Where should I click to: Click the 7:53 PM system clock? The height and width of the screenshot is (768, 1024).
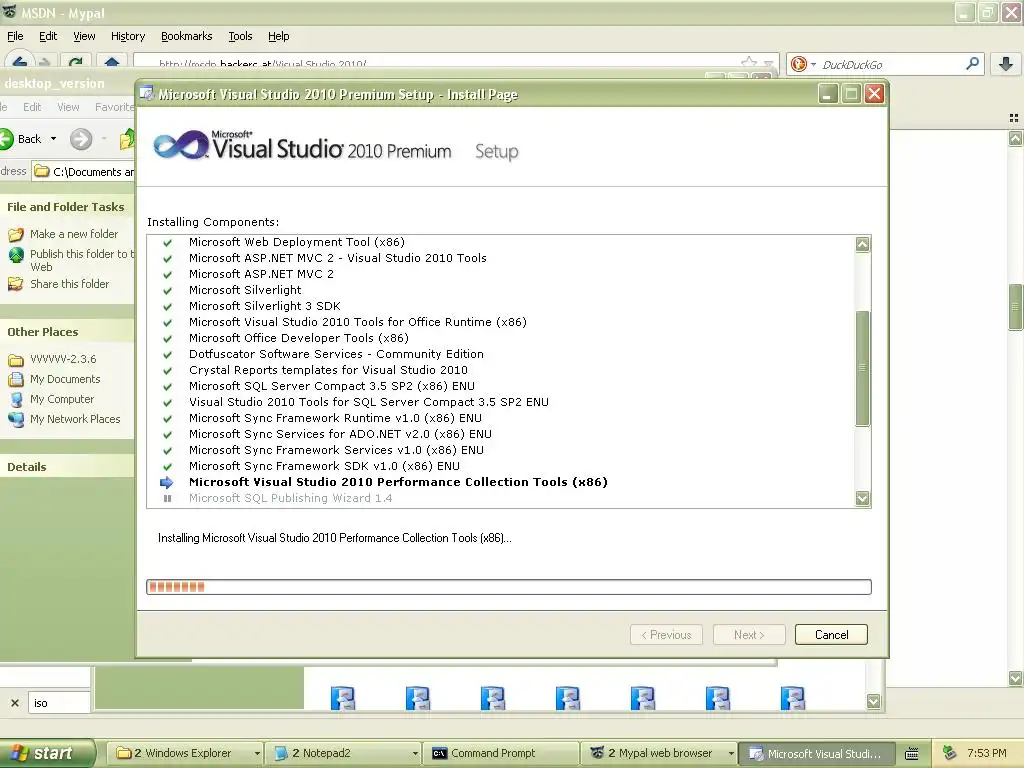click(x=986, y=753)
